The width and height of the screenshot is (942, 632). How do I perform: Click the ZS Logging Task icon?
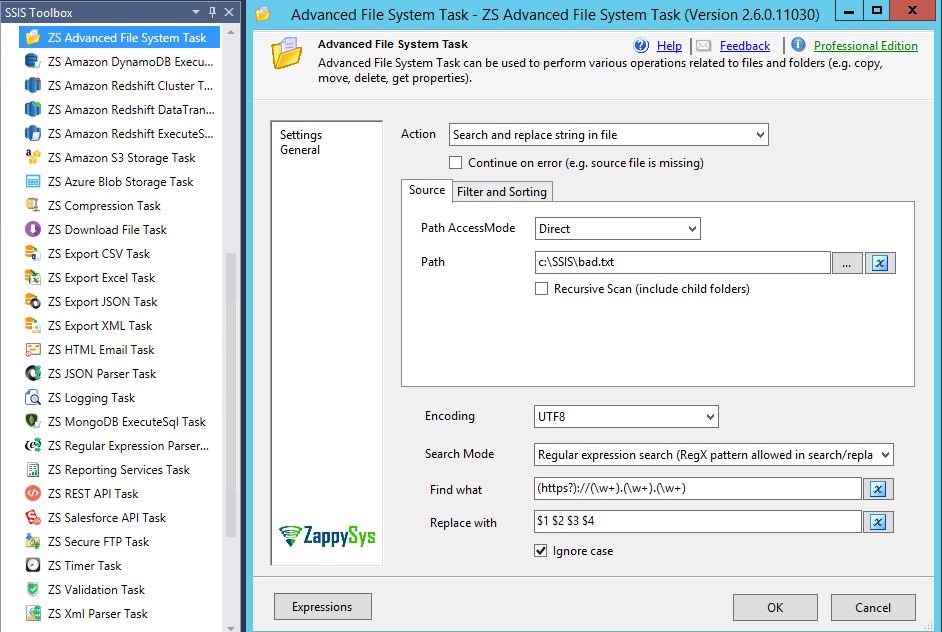[x=33, y=398]
